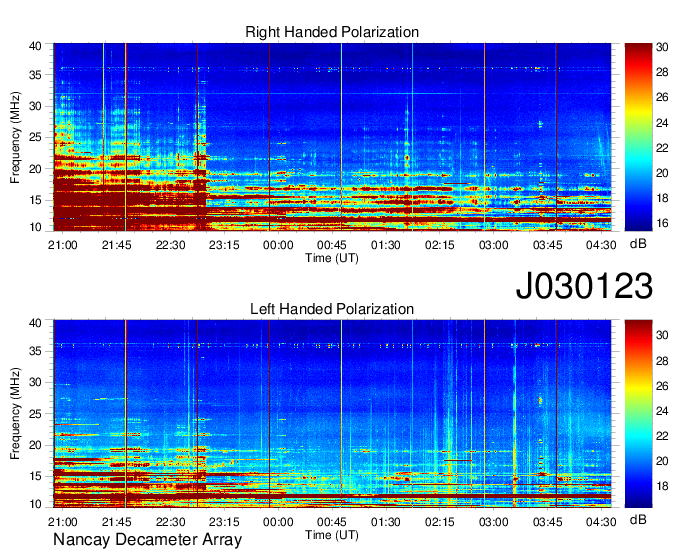Click the 01:30 time tick under the Left Handed plot
The height and width of the screenshot is (552, 680).
(x=386, y=522)
